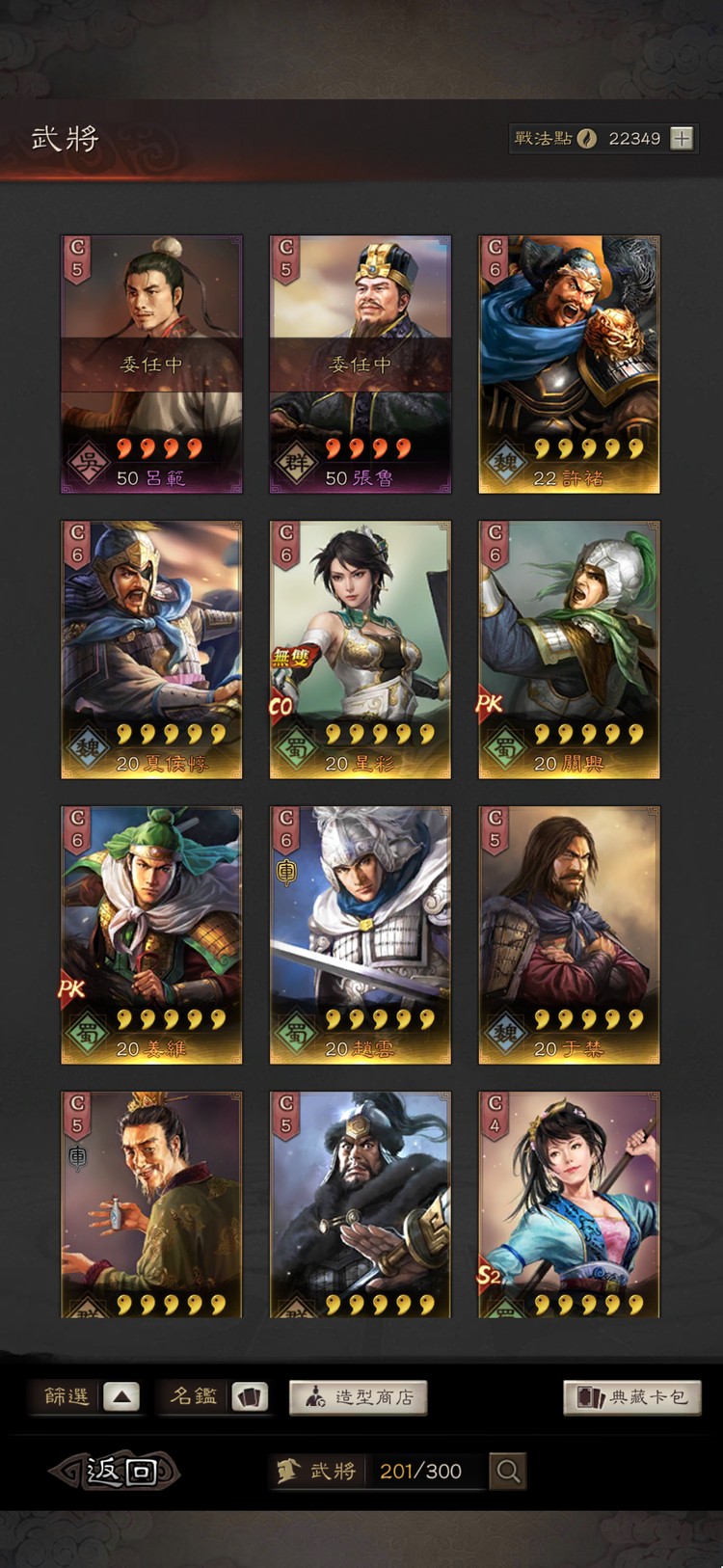Tap the card-deck icon next to 名鑑
This screenshot has width=723, height=1568.
(250, 1396)
